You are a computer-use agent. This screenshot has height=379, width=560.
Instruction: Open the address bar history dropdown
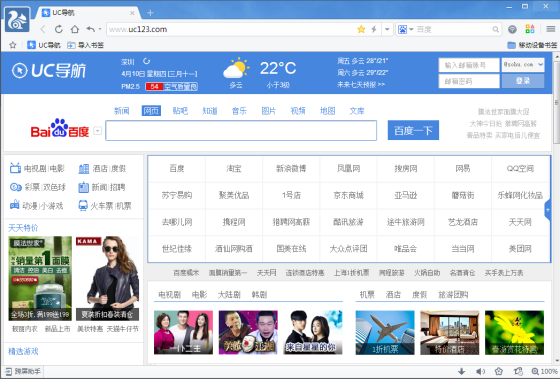(387, 29)
